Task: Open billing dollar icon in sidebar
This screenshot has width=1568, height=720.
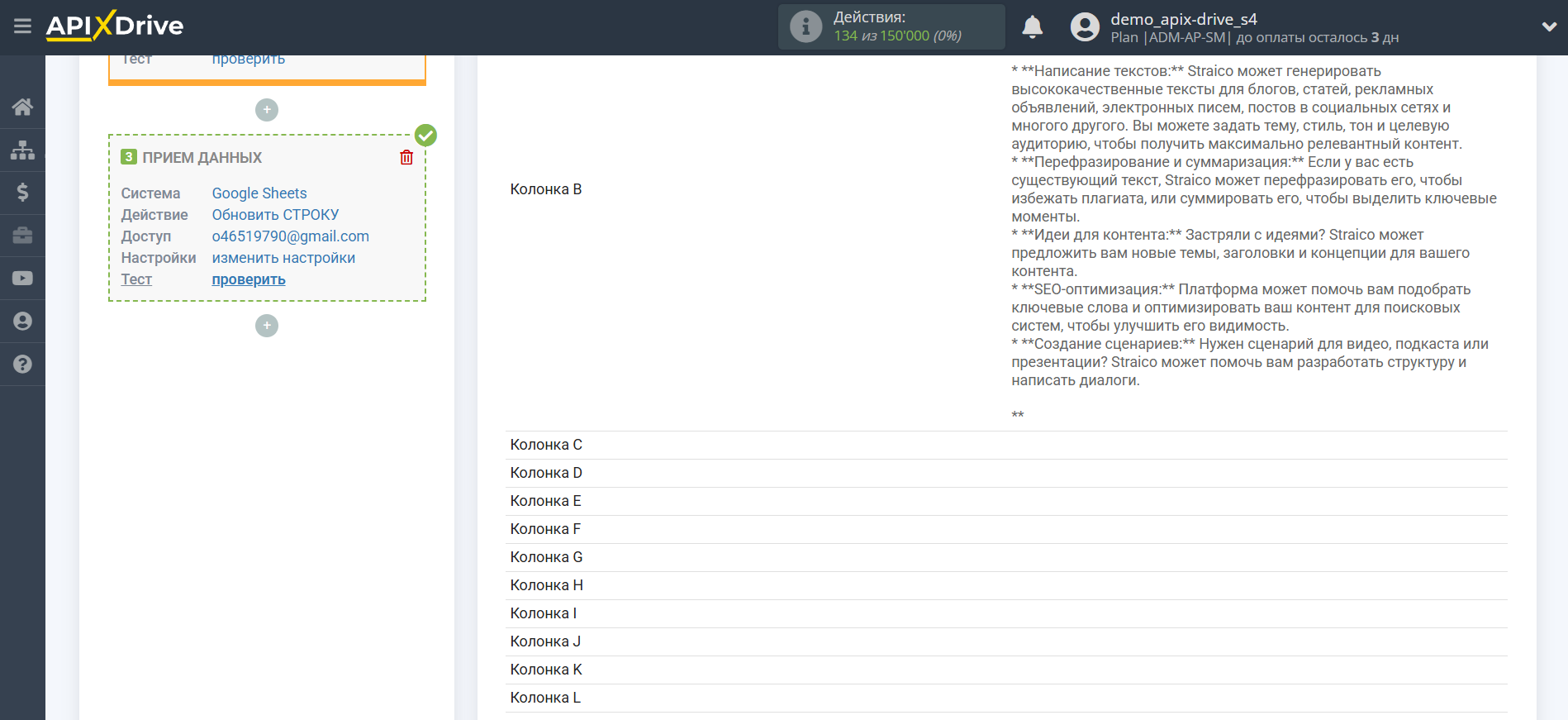Action: coord(22,193)
